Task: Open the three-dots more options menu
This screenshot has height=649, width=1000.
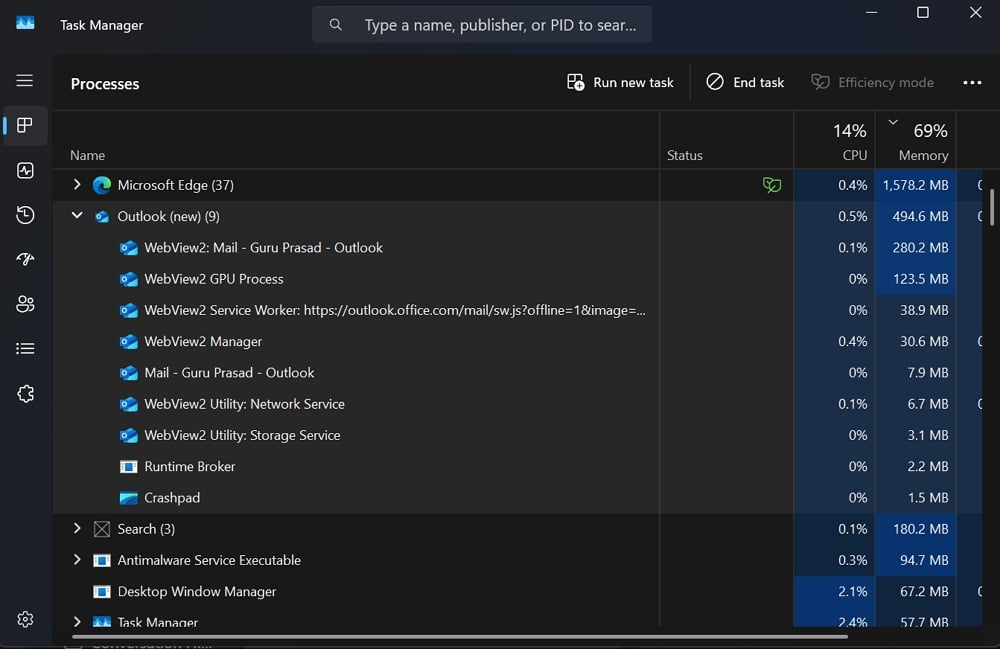Action: point(972,82)
